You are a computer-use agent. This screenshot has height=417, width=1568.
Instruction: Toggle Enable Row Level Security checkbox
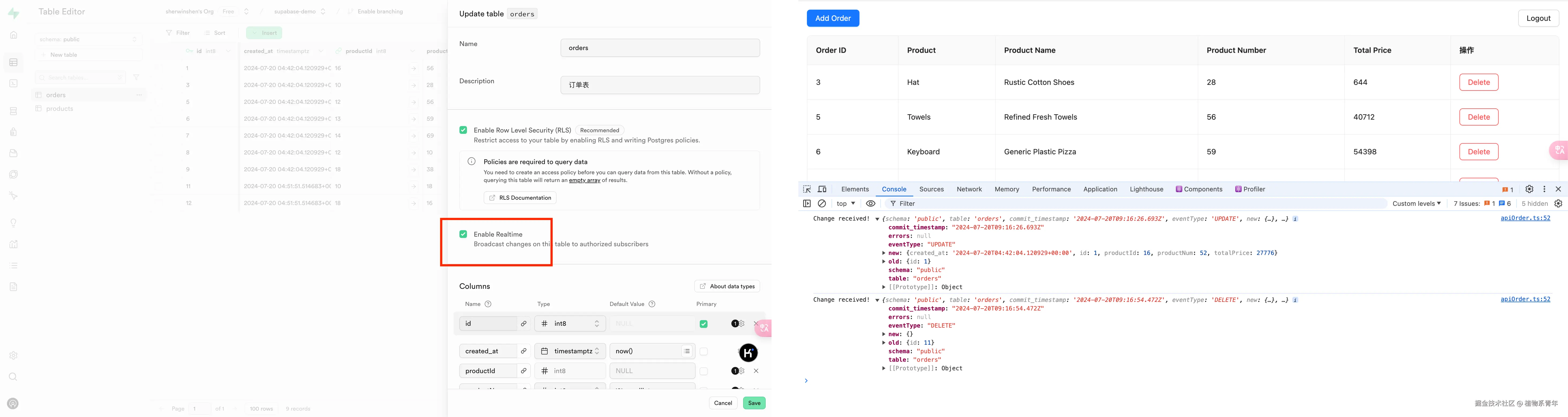463,130
